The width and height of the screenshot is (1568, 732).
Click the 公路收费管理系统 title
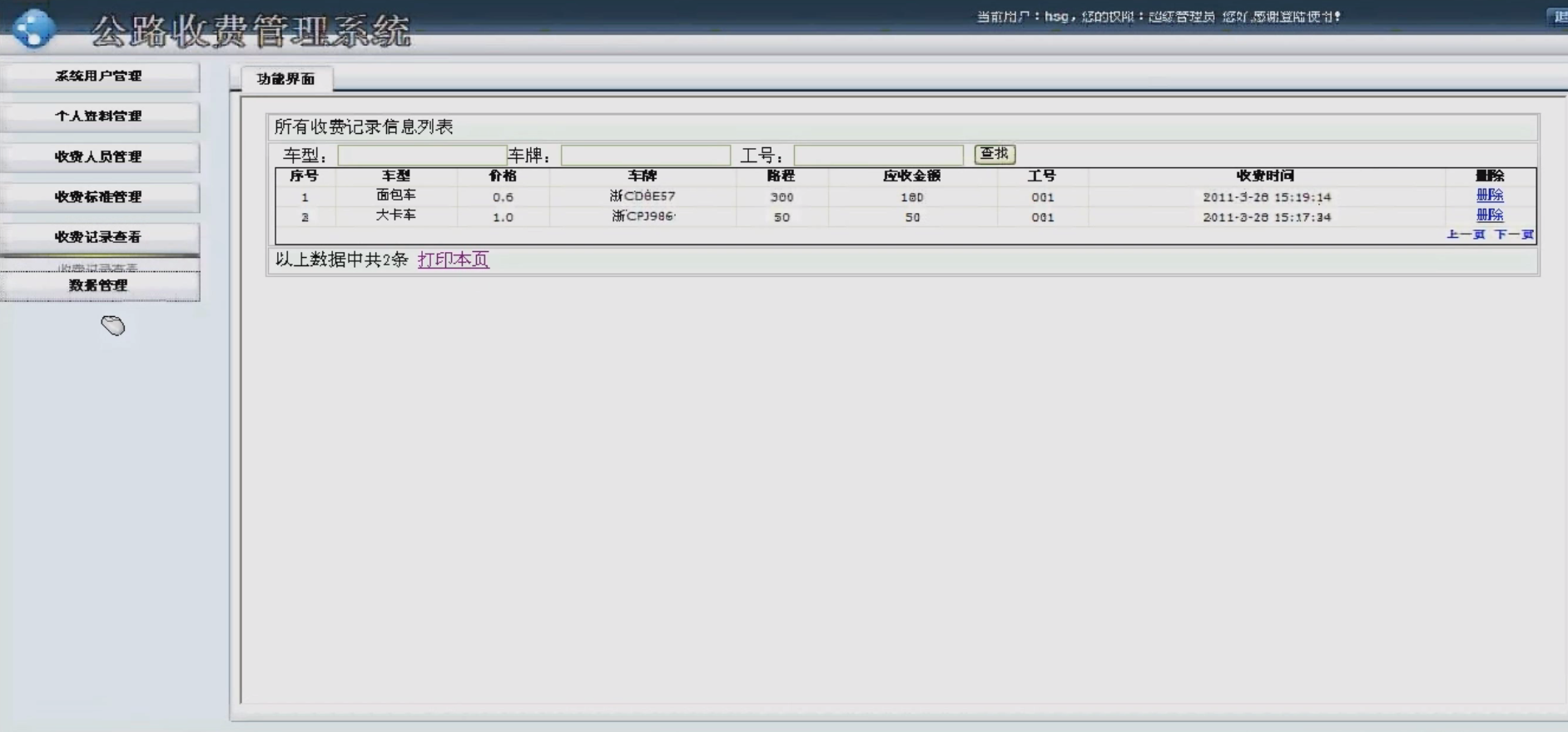pyautogui.click(x=251, y=32)
